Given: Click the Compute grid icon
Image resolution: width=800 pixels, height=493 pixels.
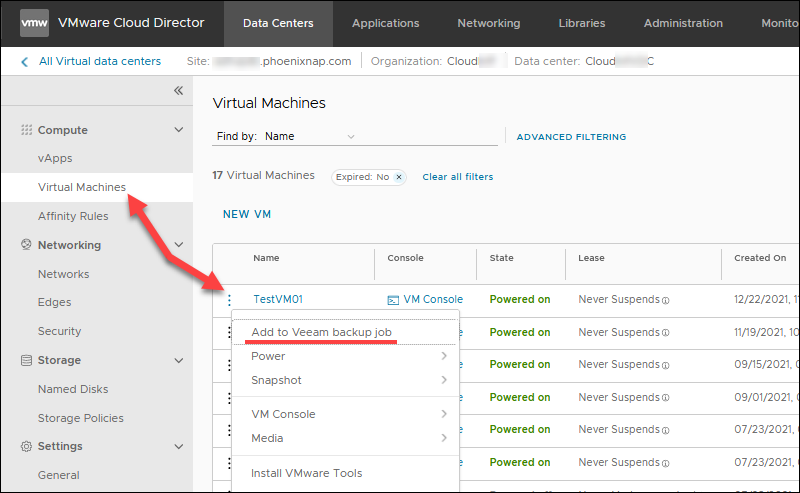Looking at the screenshot, I should point(26,130).
